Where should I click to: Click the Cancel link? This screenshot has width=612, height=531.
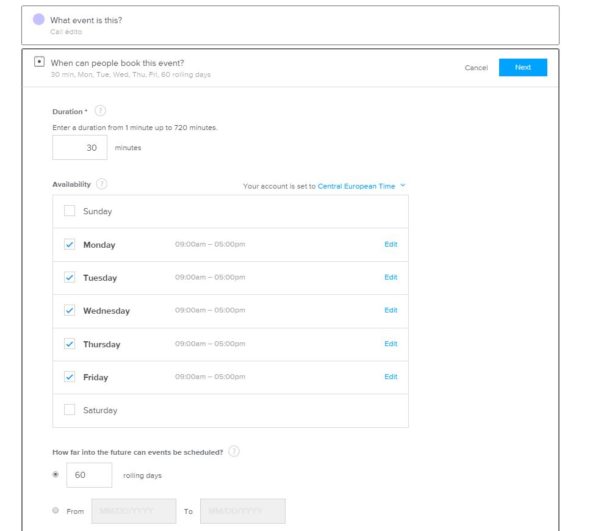[476, 67]
